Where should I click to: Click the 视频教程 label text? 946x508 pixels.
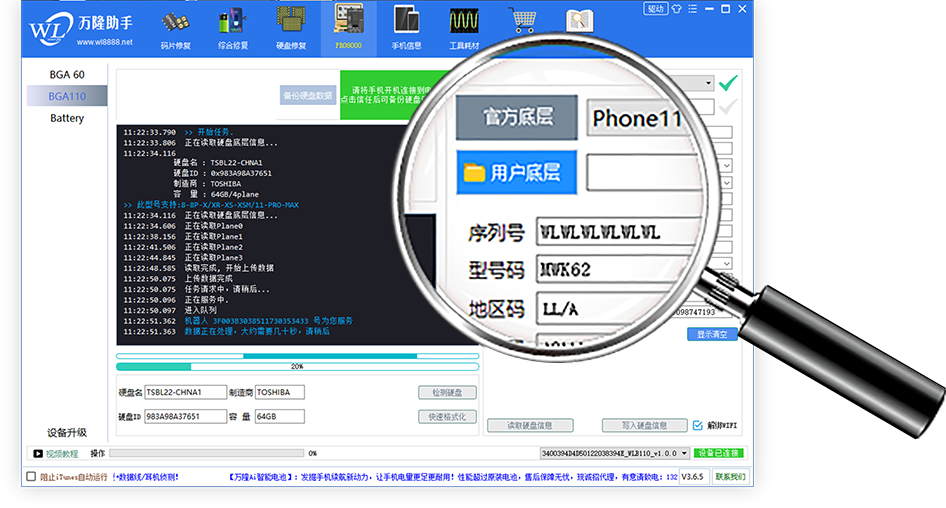pos(62,453)
